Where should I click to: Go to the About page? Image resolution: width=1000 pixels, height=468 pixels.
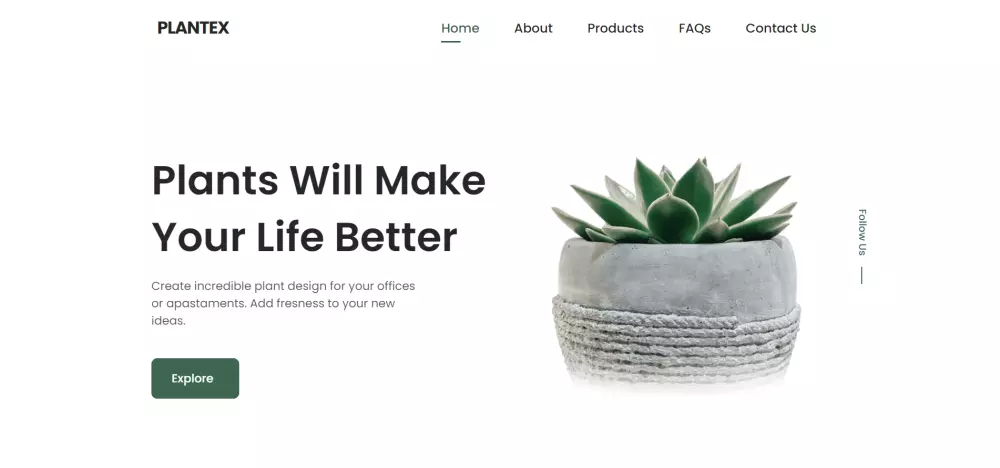(533, 28)
